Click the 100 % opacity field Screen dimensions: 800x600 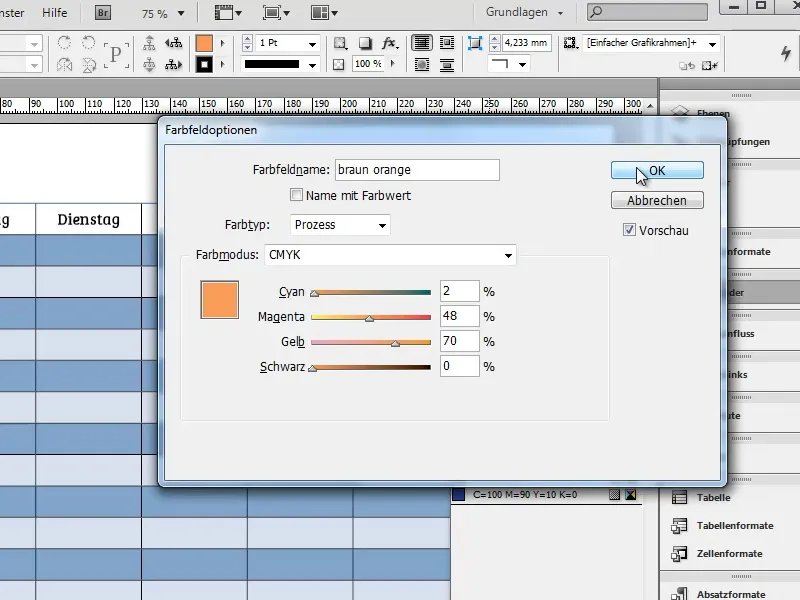(368, 64)
